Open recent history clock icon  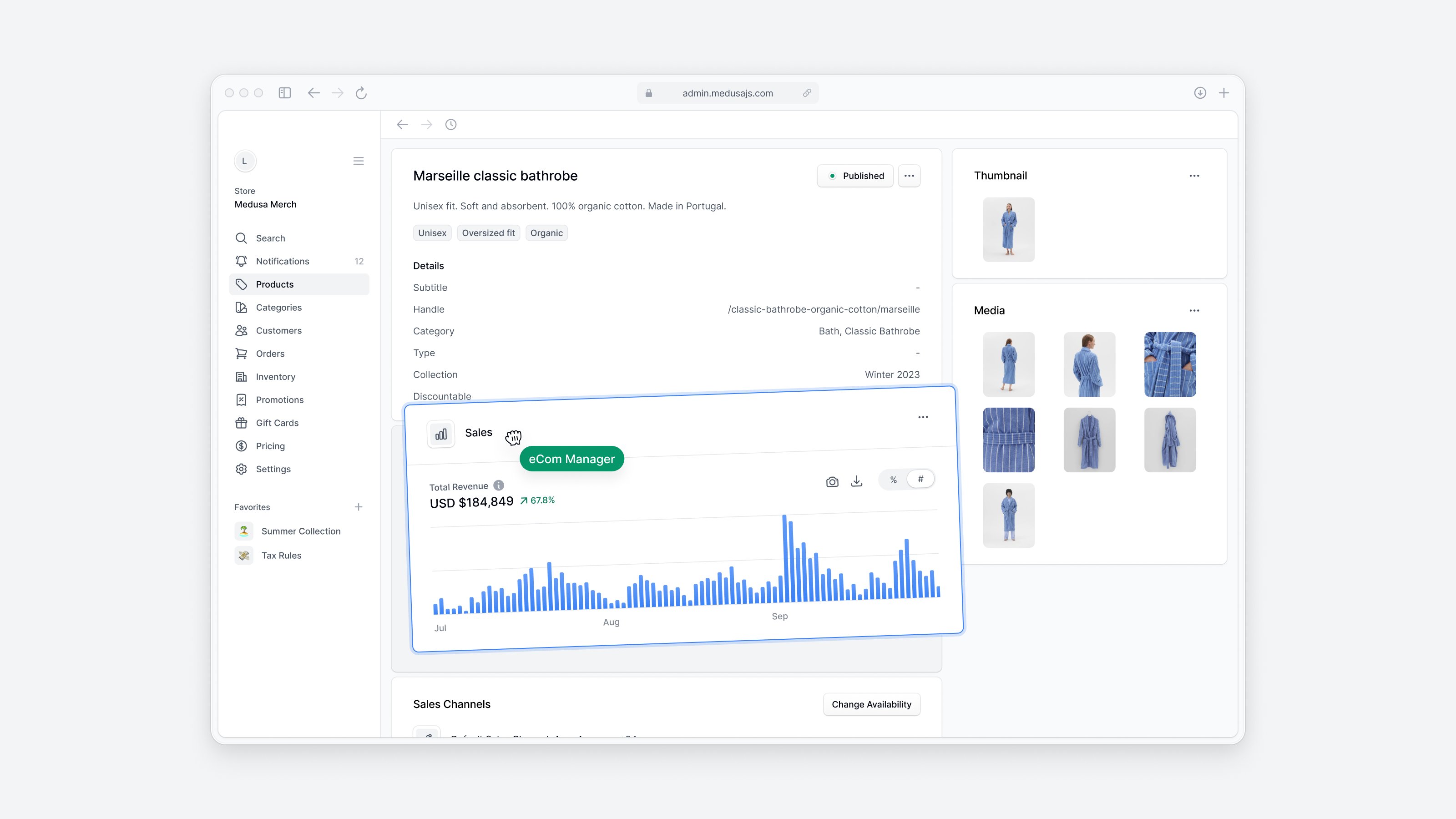point(450,124)
